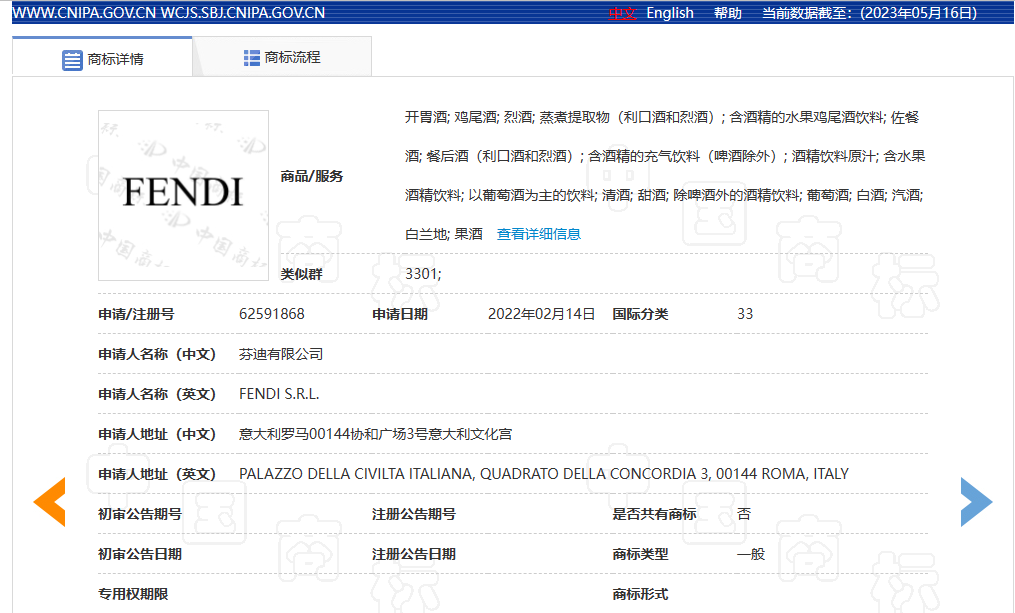Click the 申请人名称（中文）label
This screenshot has height=613, width=1015.
click(x=157, y=354)
